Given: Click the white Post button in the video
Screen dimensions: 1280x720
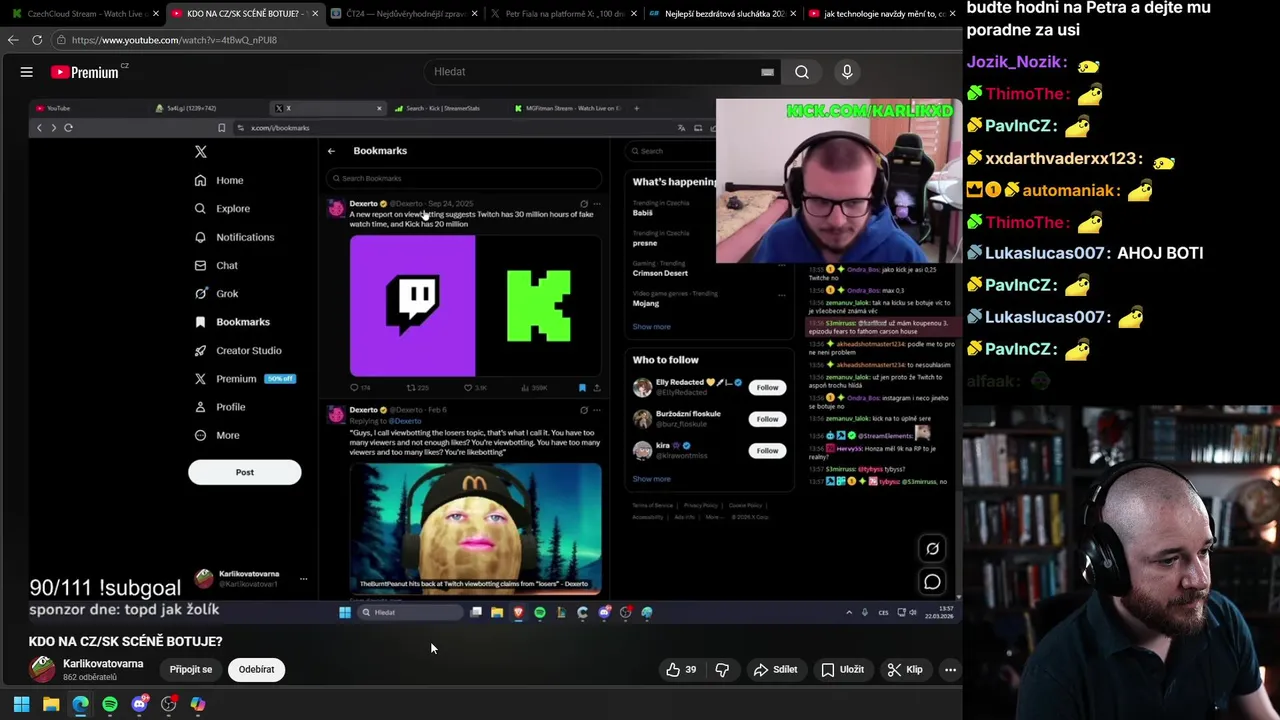Looking at the screenshot, I should point(245,472).
